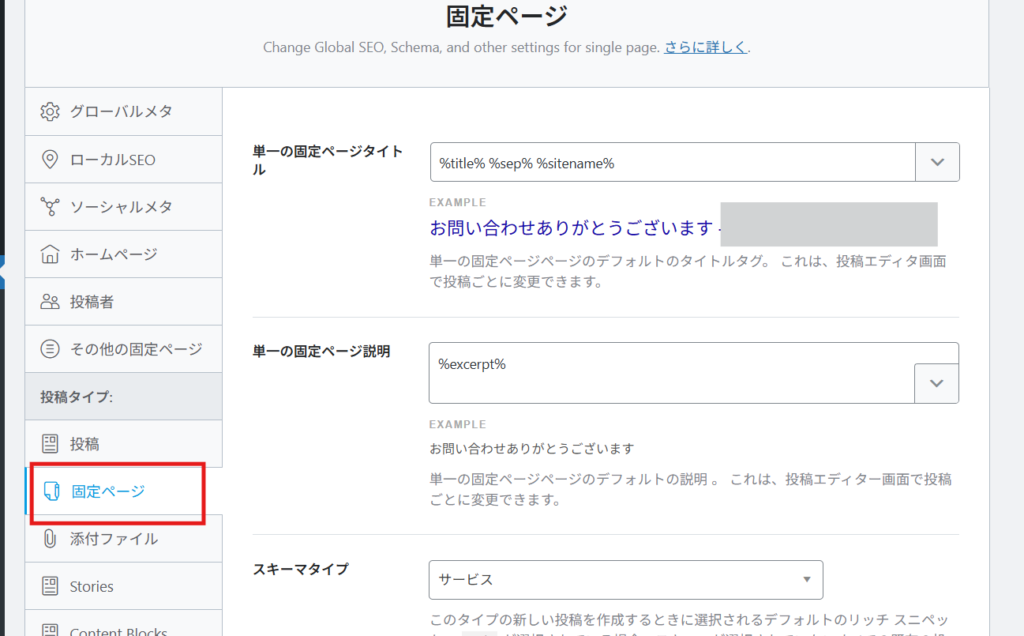Click the example title preview link

click(573, 228)
